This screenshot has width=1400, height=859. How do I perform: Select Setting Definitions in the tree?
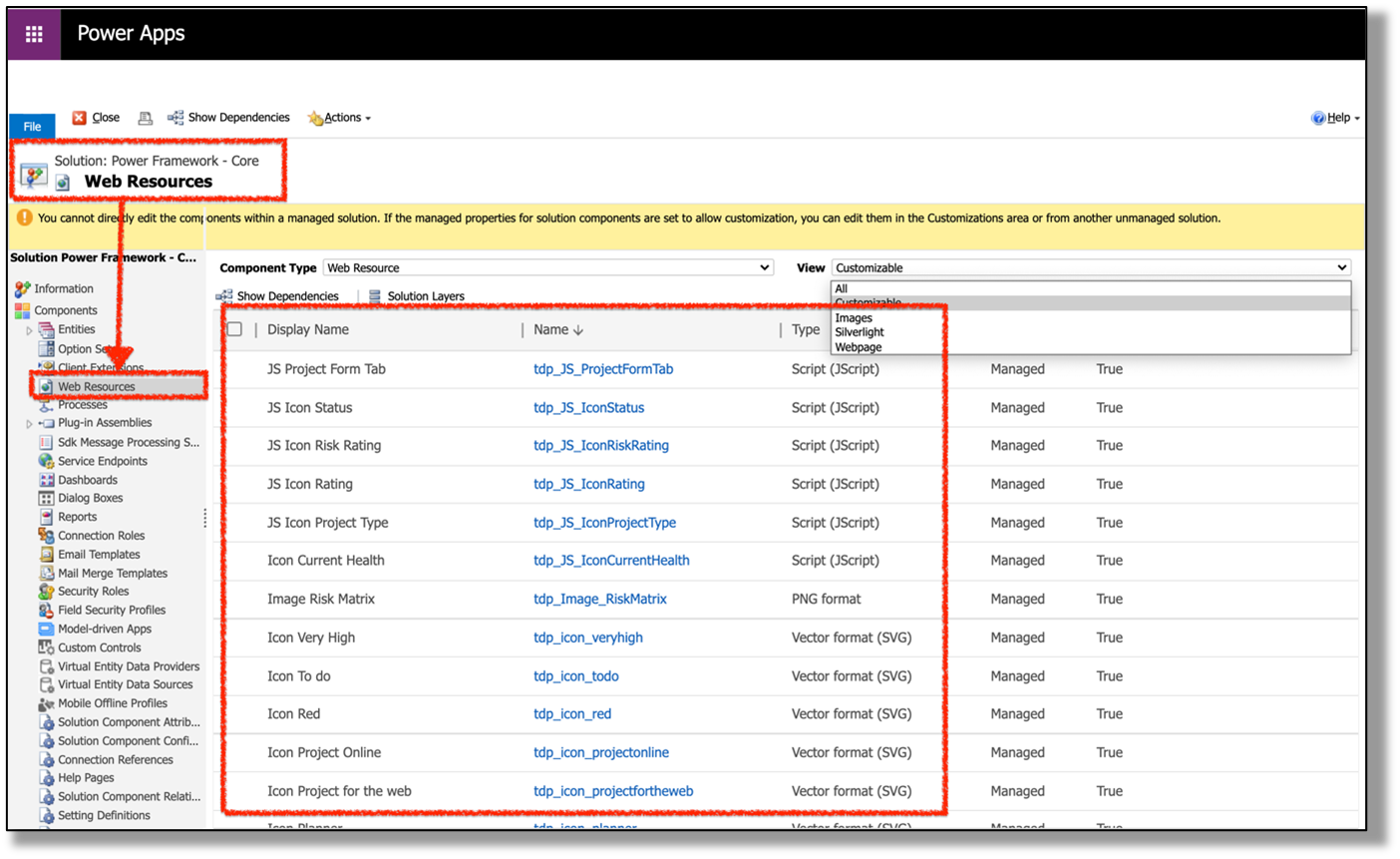pyautogui.click(x=104, y=816)
